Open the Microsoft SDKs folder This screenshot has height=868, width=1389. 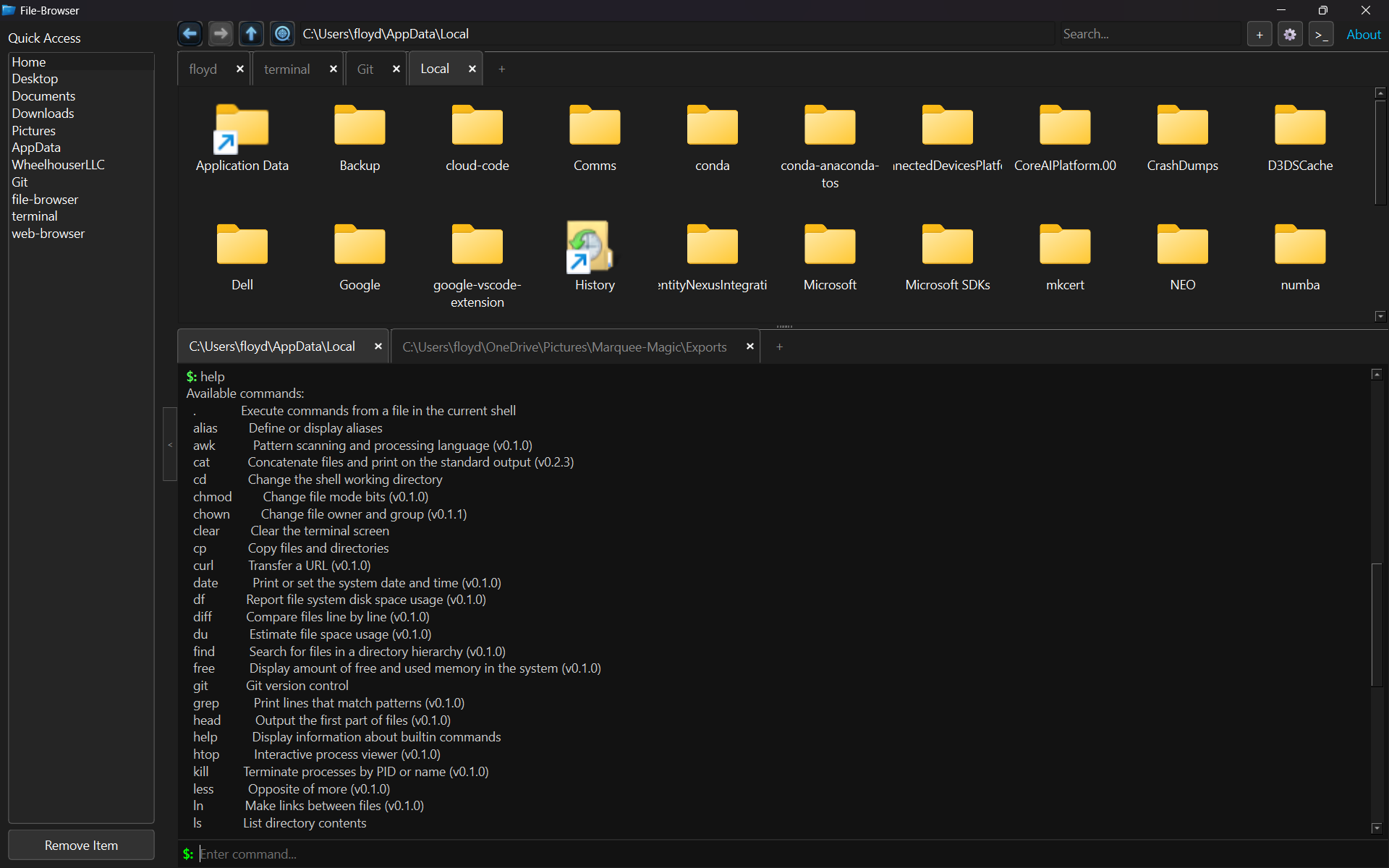click(947, 258)
